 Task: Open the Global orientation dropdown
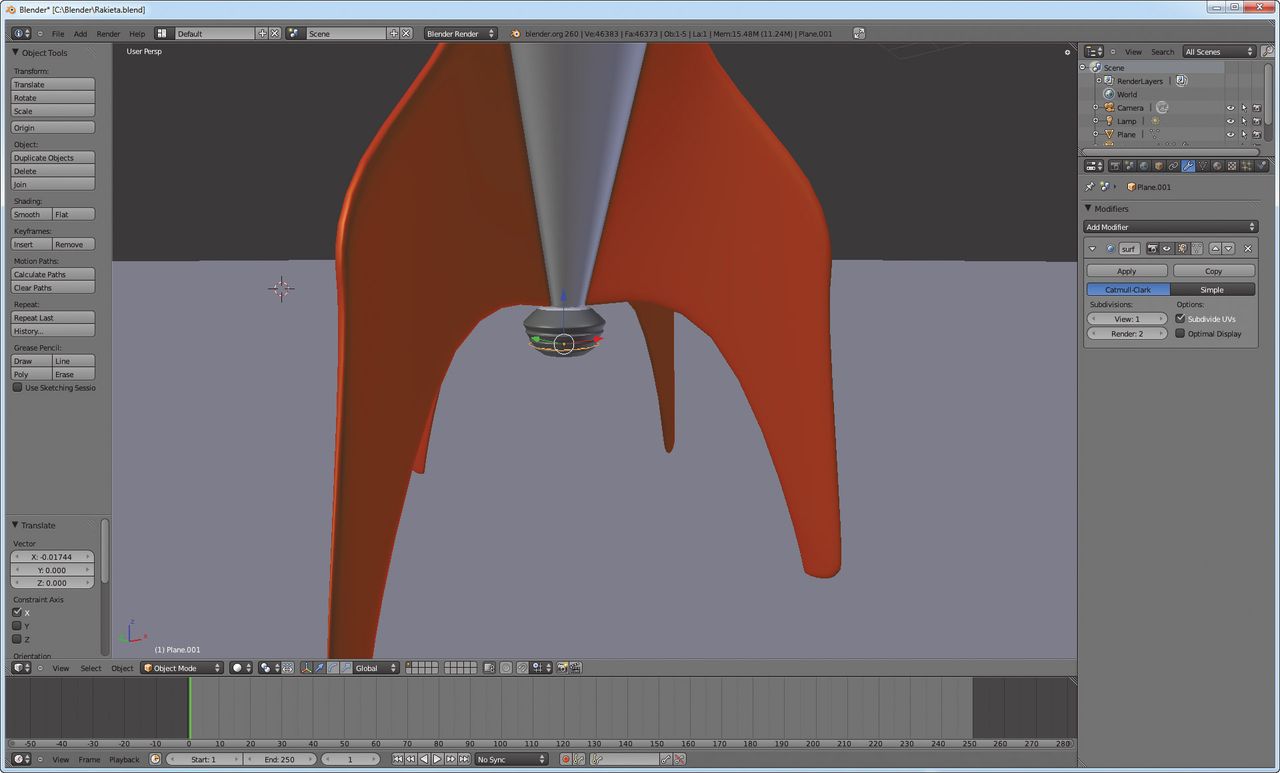(377, 668)
